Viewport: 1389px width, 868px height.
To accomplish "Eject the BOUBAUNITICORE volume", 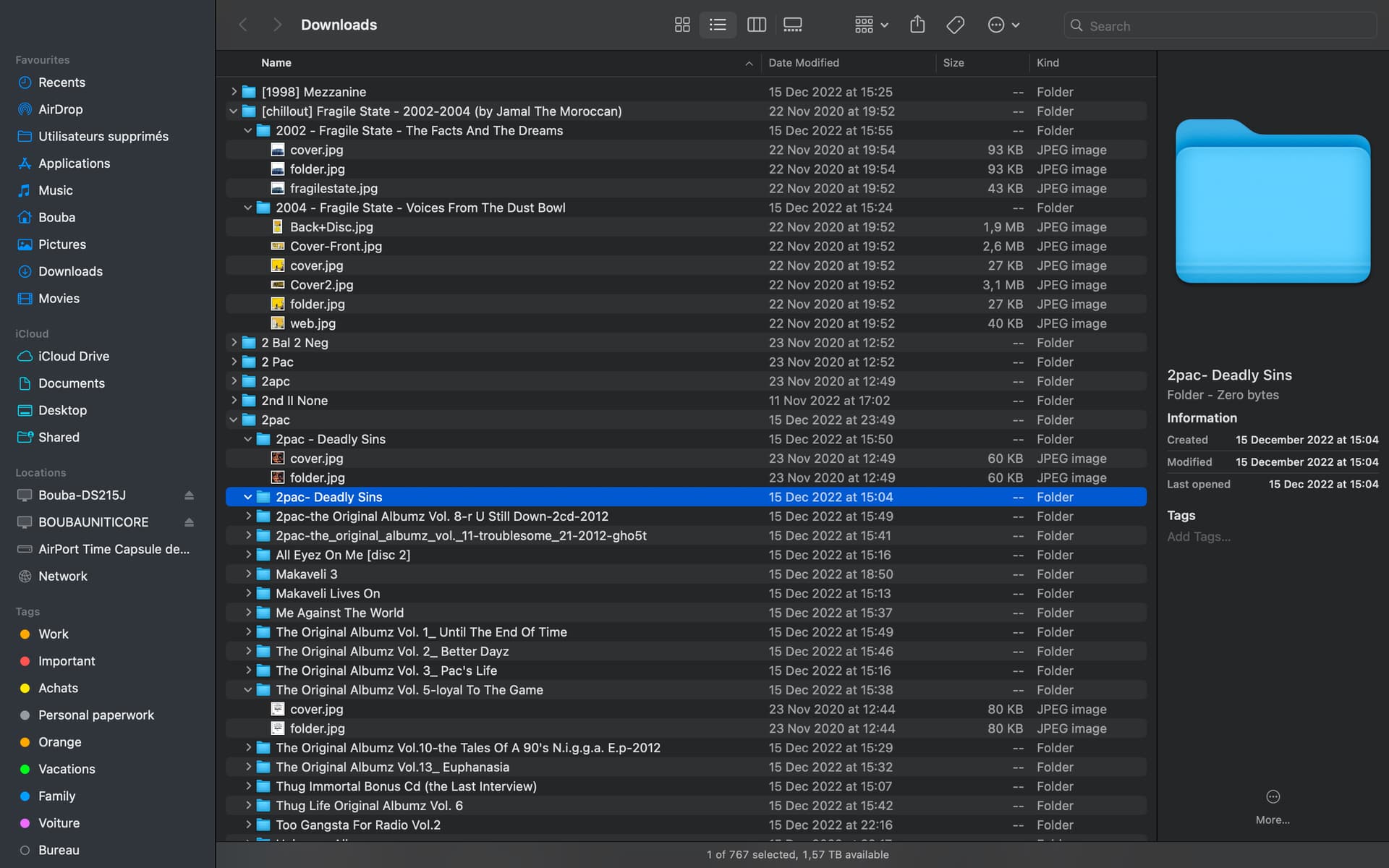I will 189,522.
